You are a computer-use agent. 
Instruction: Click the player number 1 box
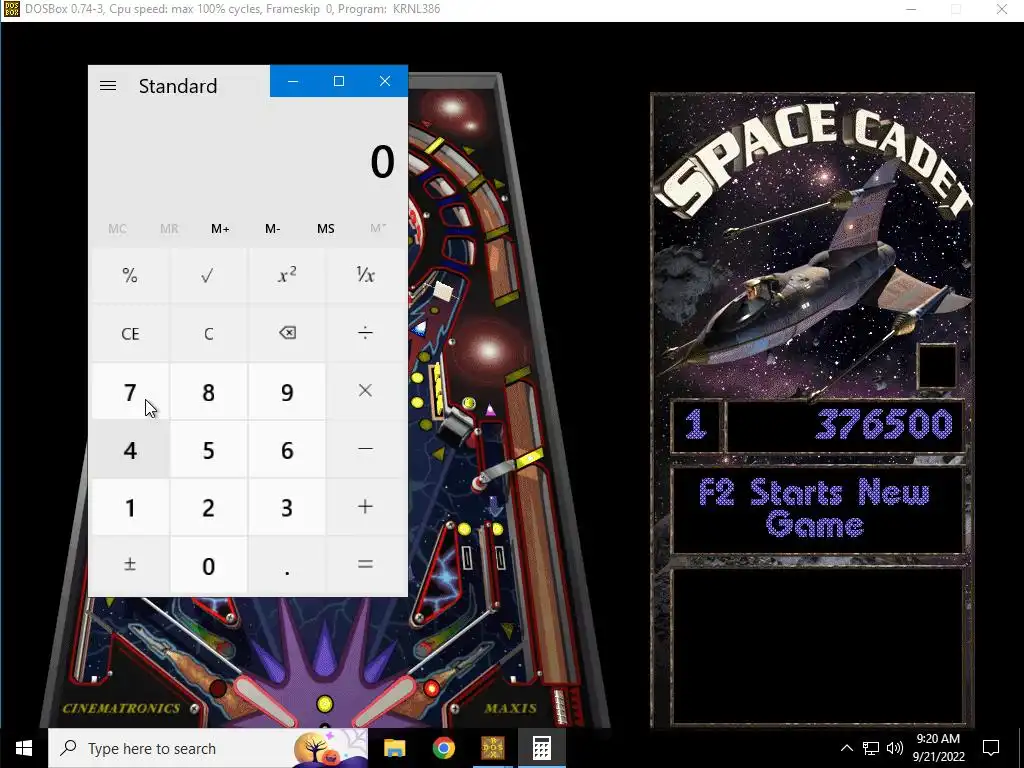pyautogui.click(x=696, y=425)
